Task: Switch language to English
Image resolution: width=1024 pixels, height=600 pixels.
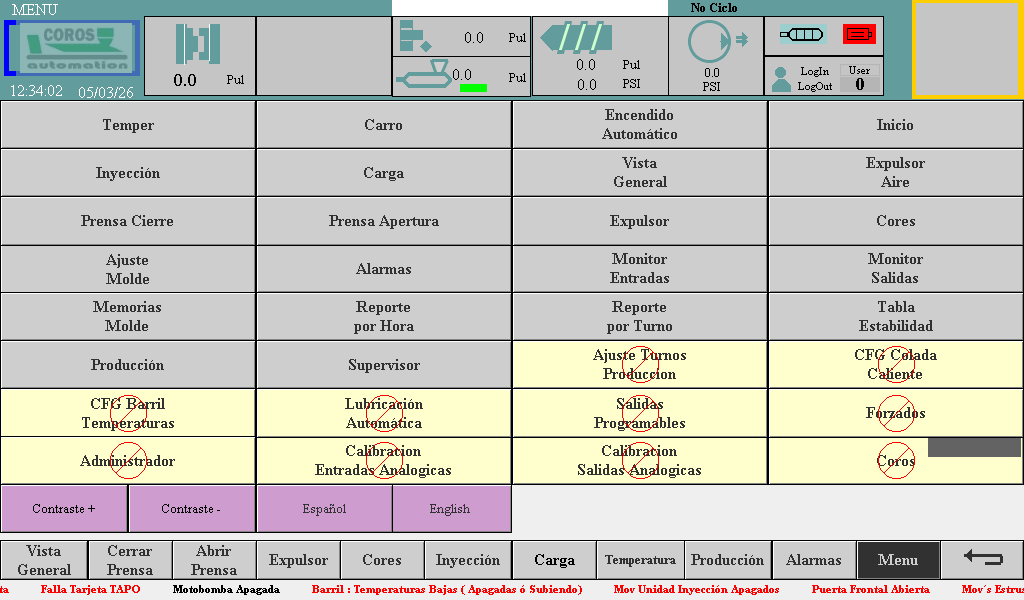Action: (x=450, y=509)
